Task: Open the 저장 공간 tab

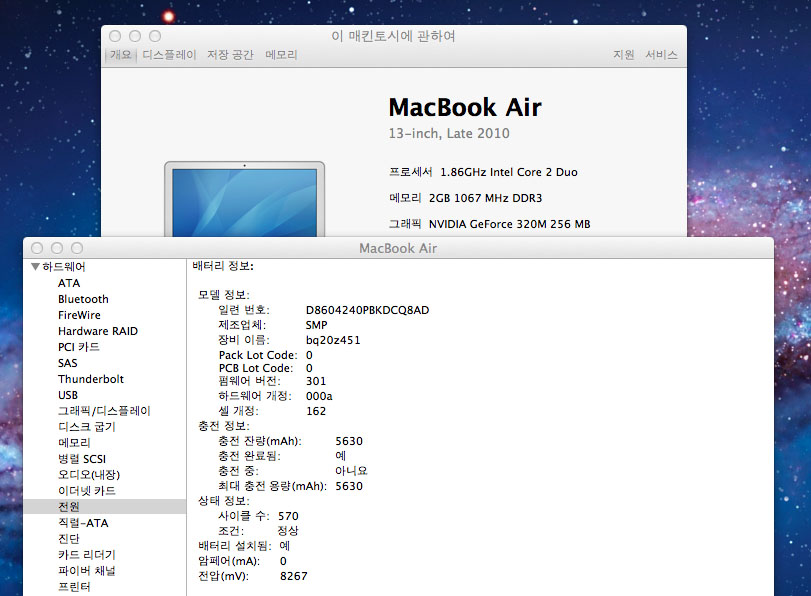Action: click(x=230, y=55)
